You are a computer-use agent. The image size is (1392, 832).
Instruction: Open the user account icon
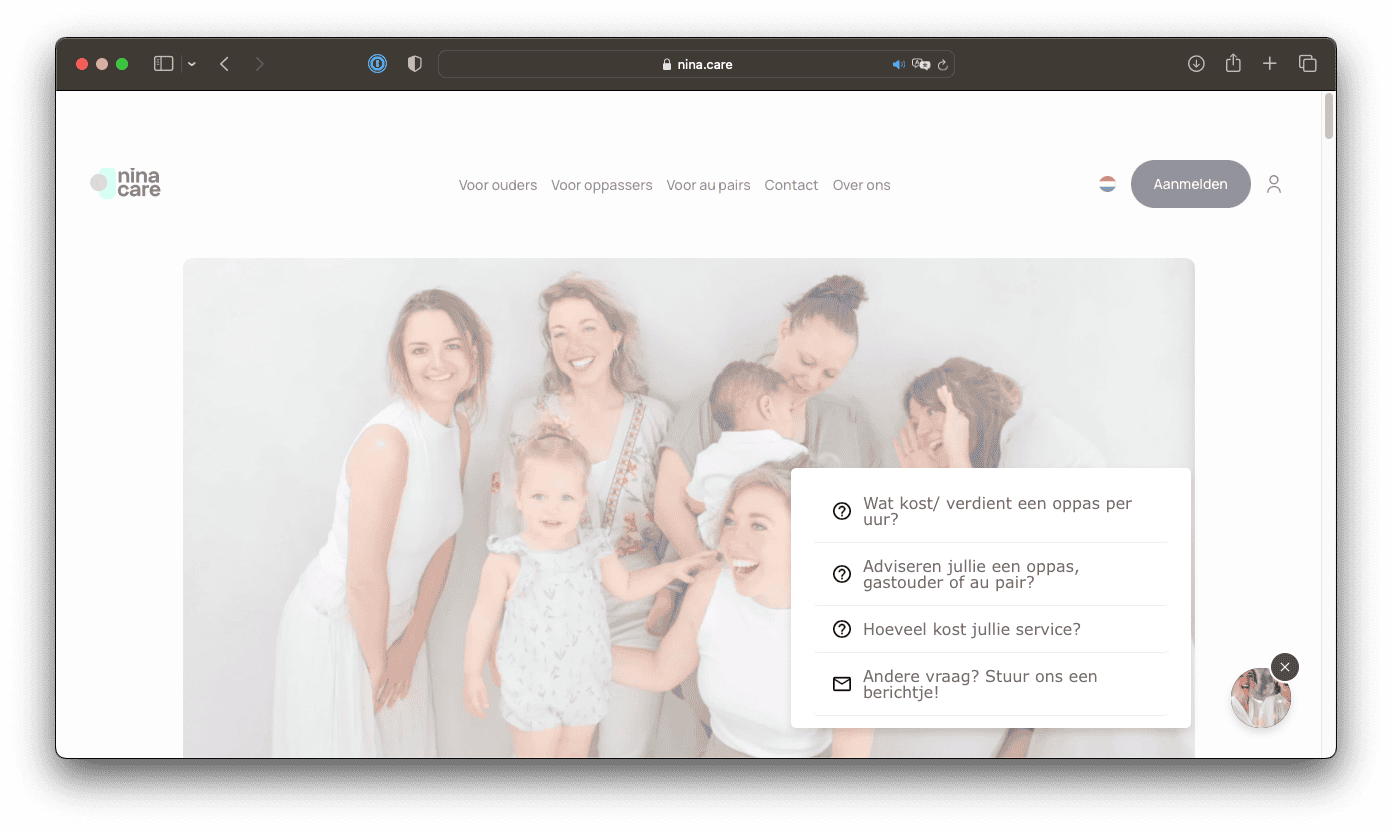(x=1274, y=184)
